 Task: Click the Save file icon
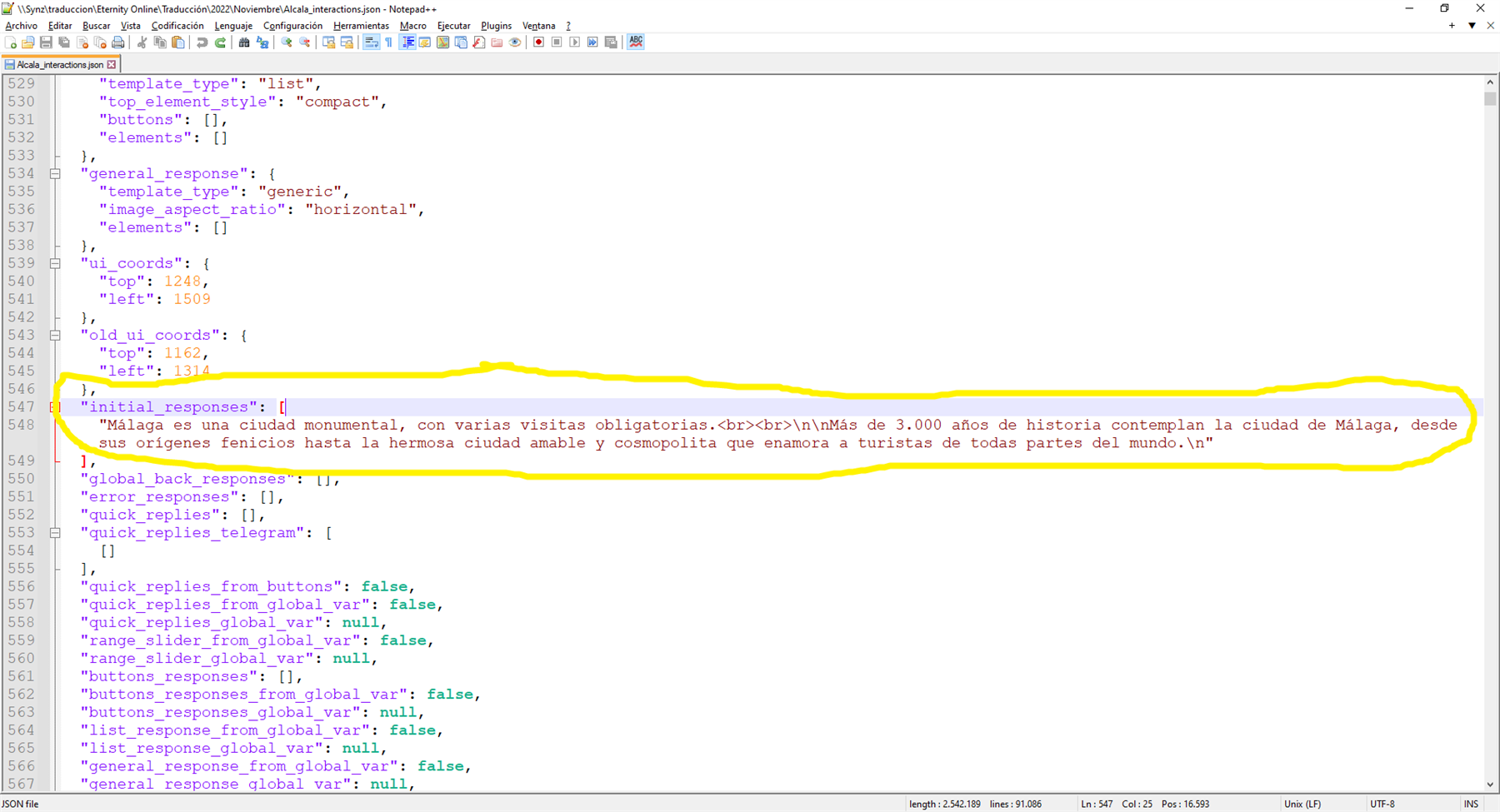(46, 42)
